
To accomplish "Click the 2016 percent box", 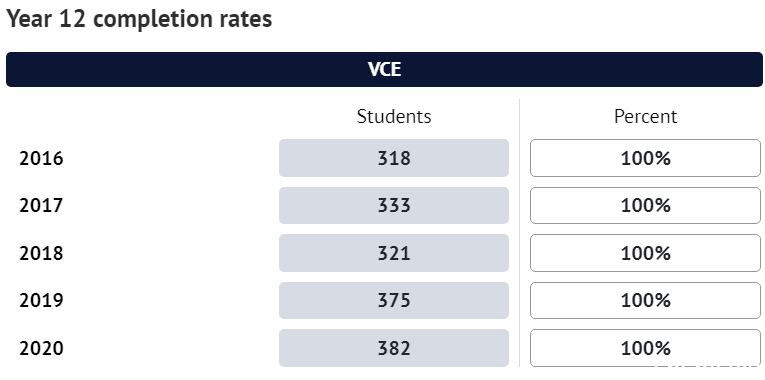I will tap(645, 158).
